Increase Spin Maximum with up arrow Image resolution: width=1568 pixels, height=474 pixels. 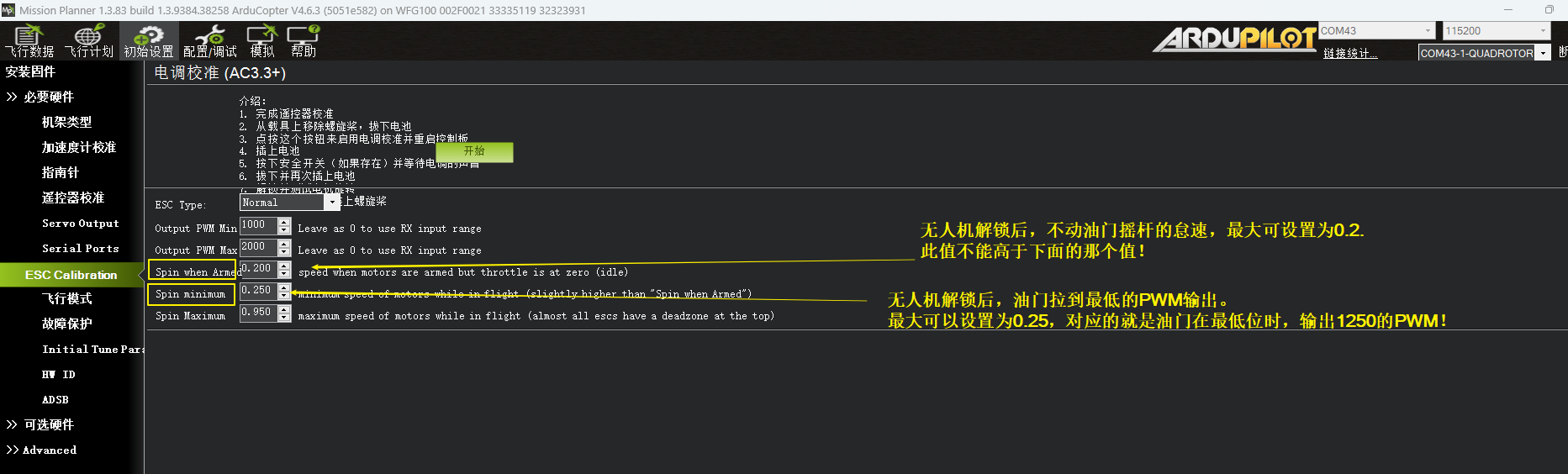284,310
